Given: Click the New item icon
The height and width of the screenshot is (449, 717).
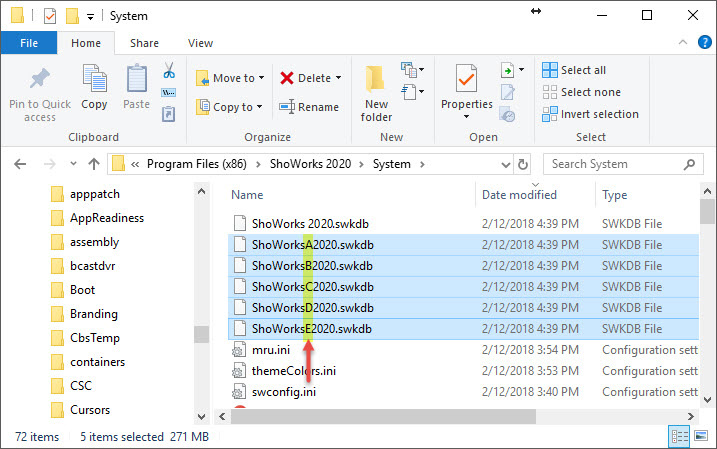Looking at the screenshot, I should (409, 70).
